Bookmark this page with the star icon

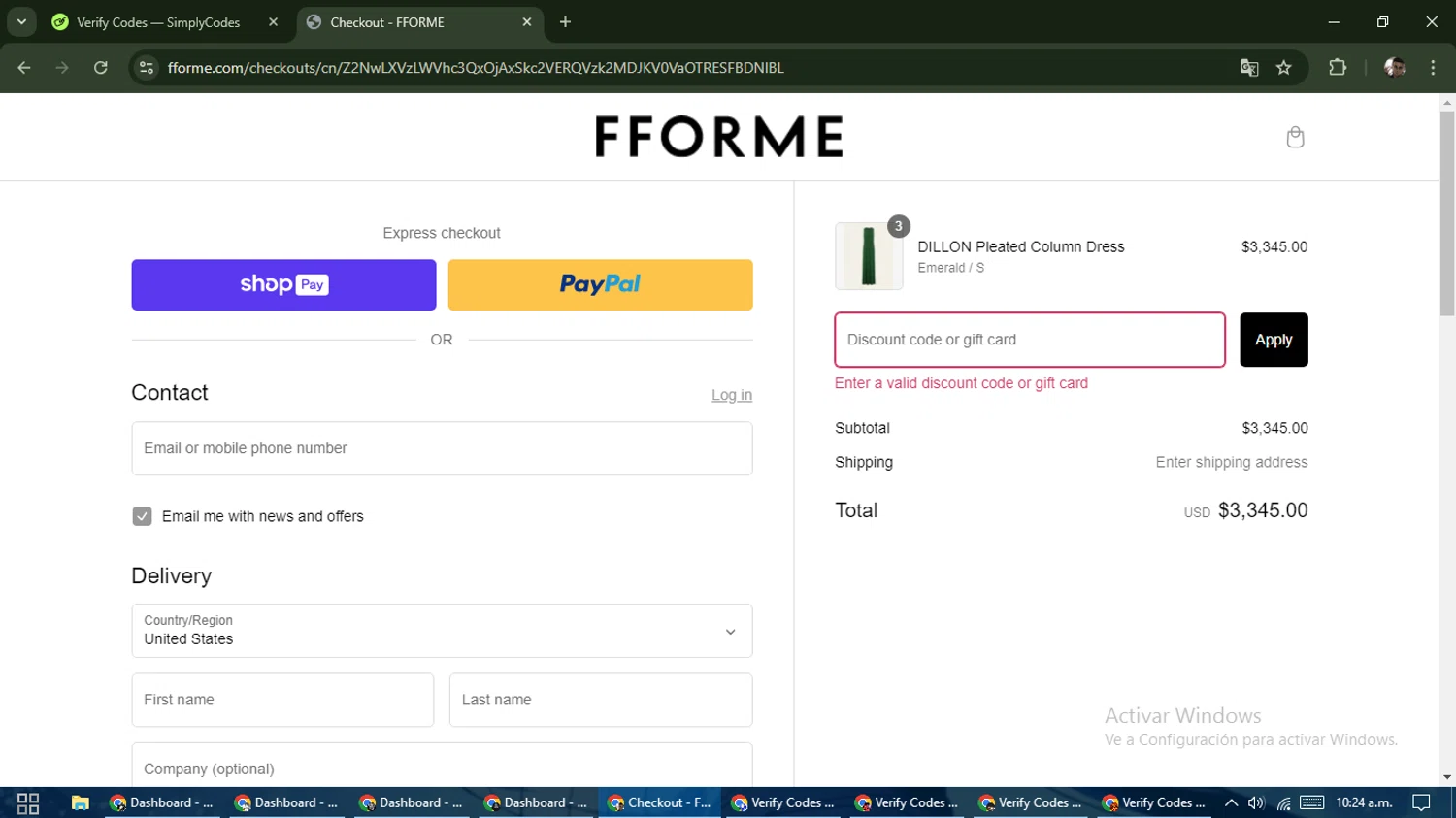pyautogui.click(x=1284, y=68)
